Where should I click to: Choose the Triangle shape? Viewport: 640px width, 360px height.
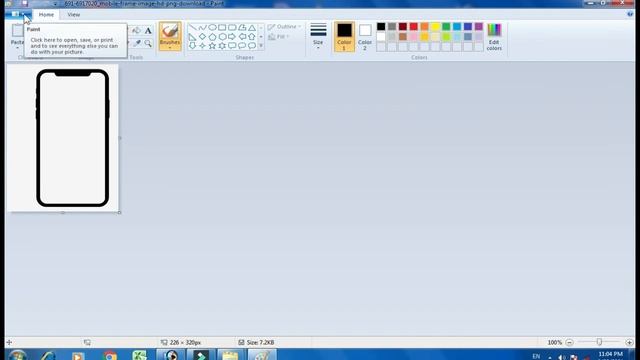pyautogui.click(x=252, y=27)
